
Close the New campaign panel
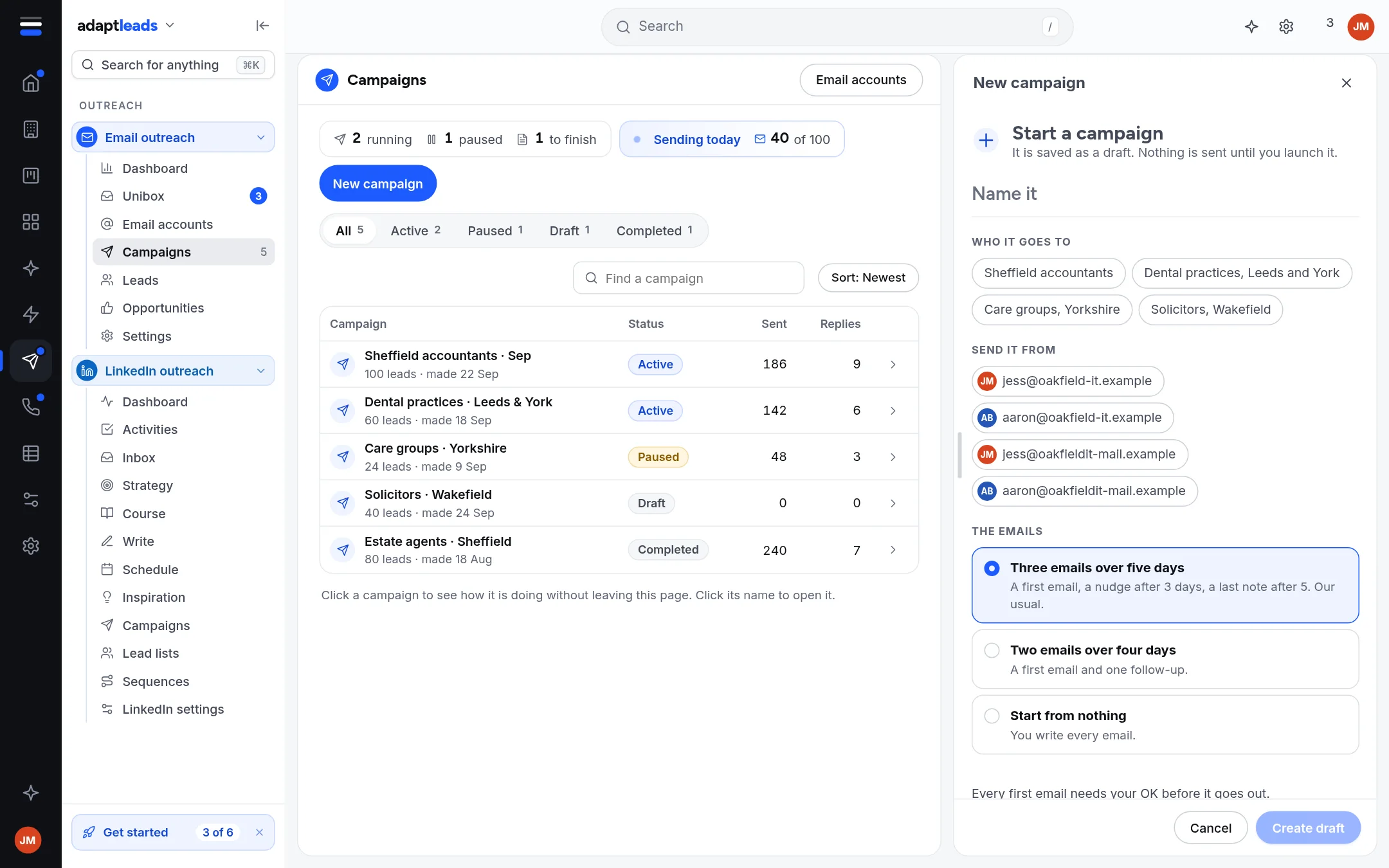[1347, 83]
